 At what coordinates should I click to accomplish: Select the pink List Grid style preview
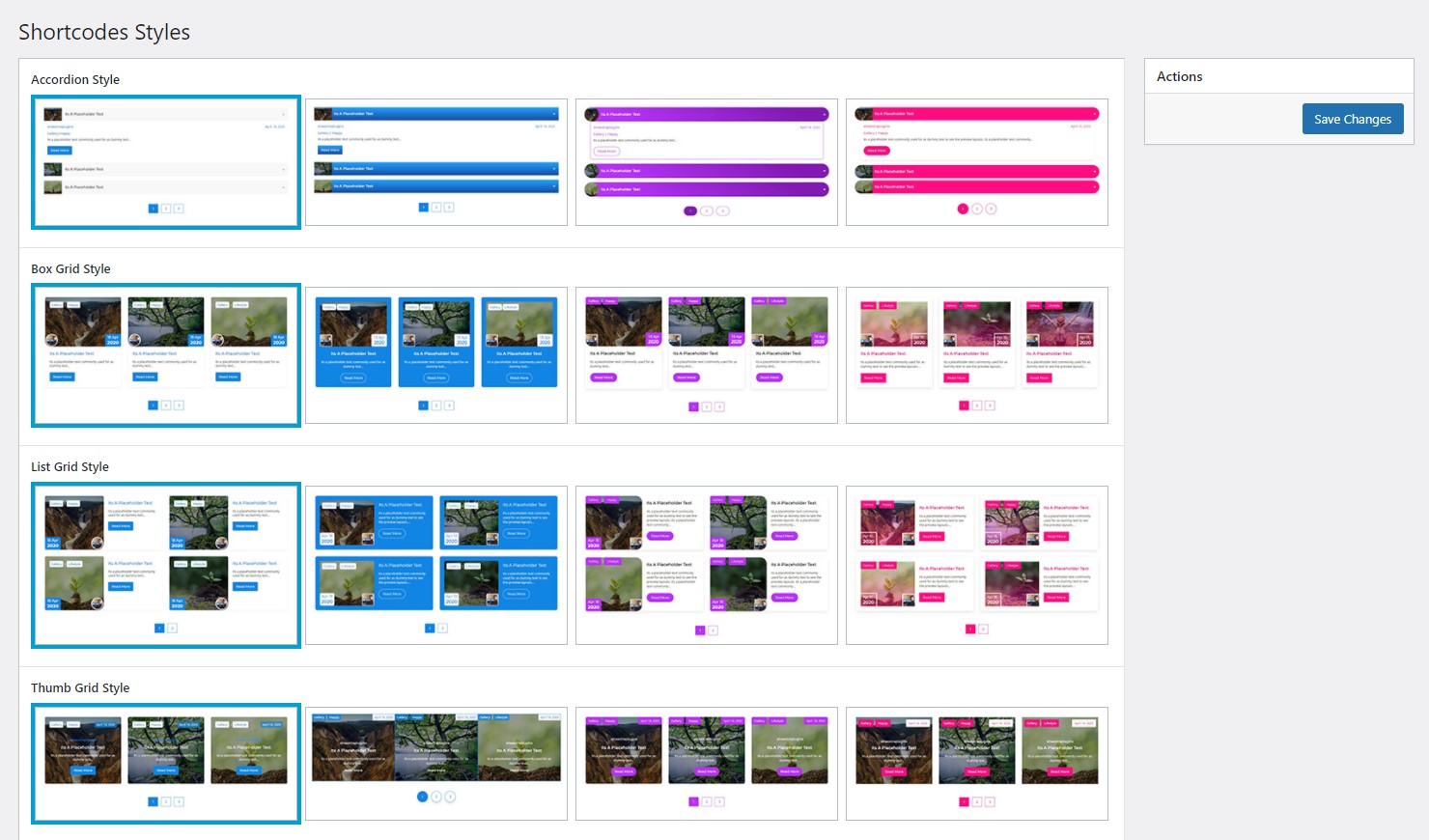point(976,565)
